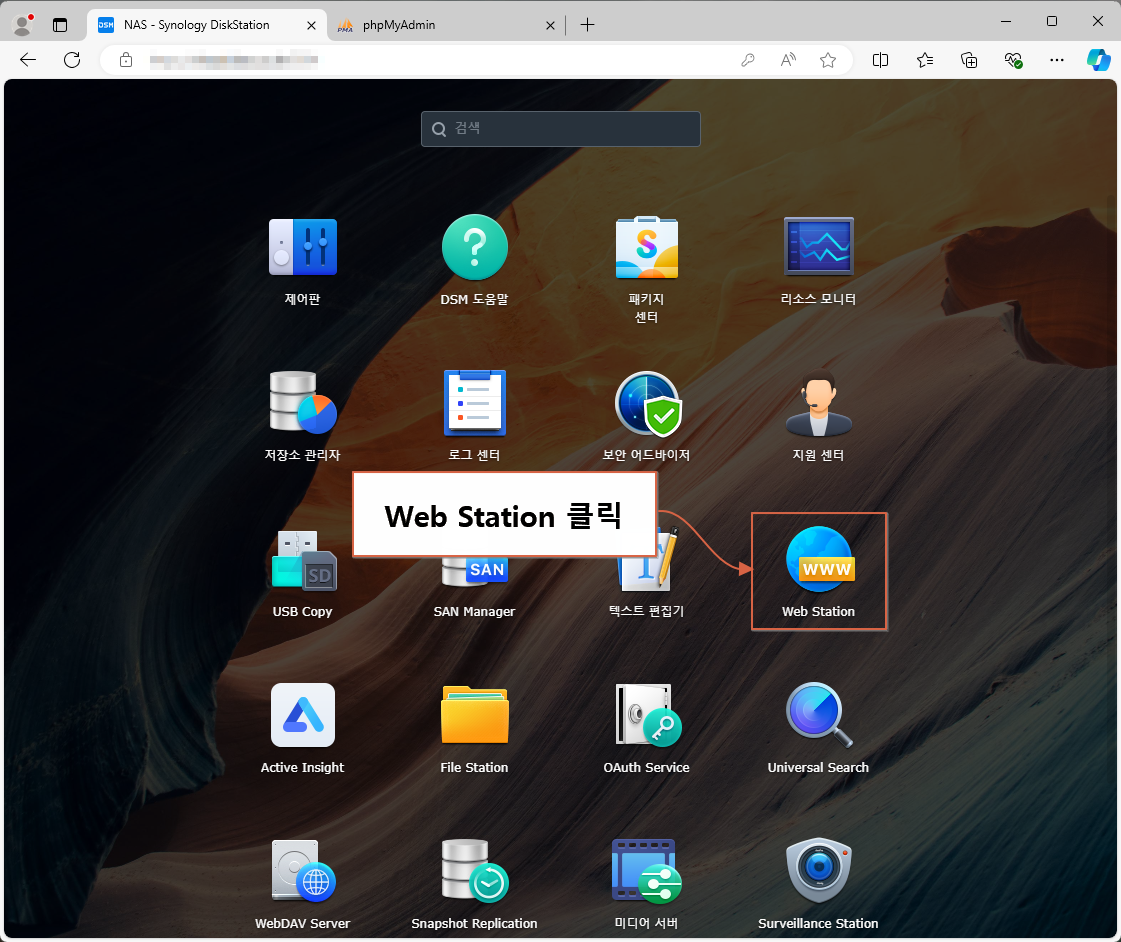Launch Snapshot Replication
The height and width of the screenshot is (942, 1121).
point(475,871)
